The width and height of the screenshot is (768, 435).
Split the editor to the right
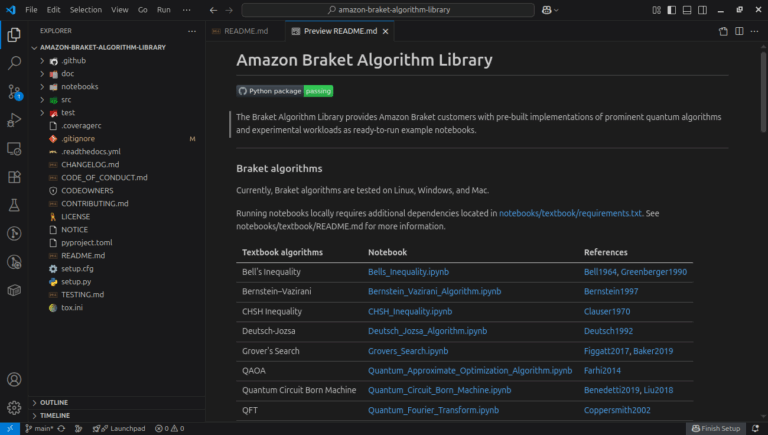[x=739, y=31]
